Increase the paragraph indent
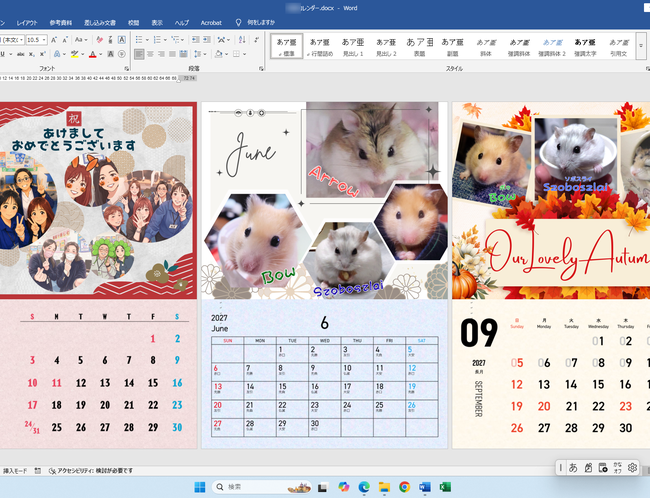 [x=206, y=40]
